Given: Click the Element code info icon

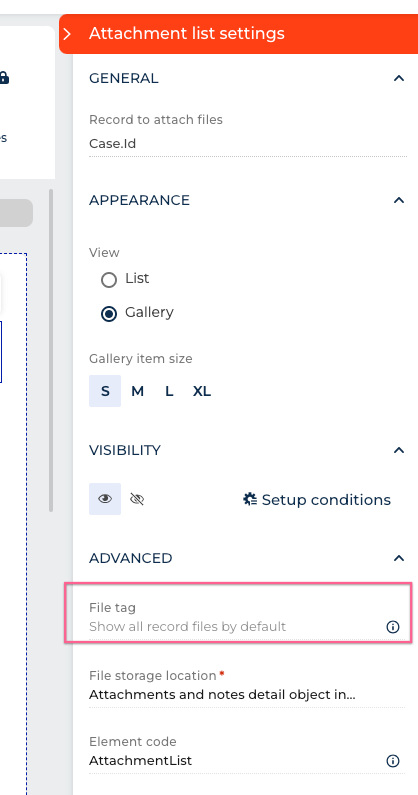Looking at the screenshot, I should (x=393, y=761).
